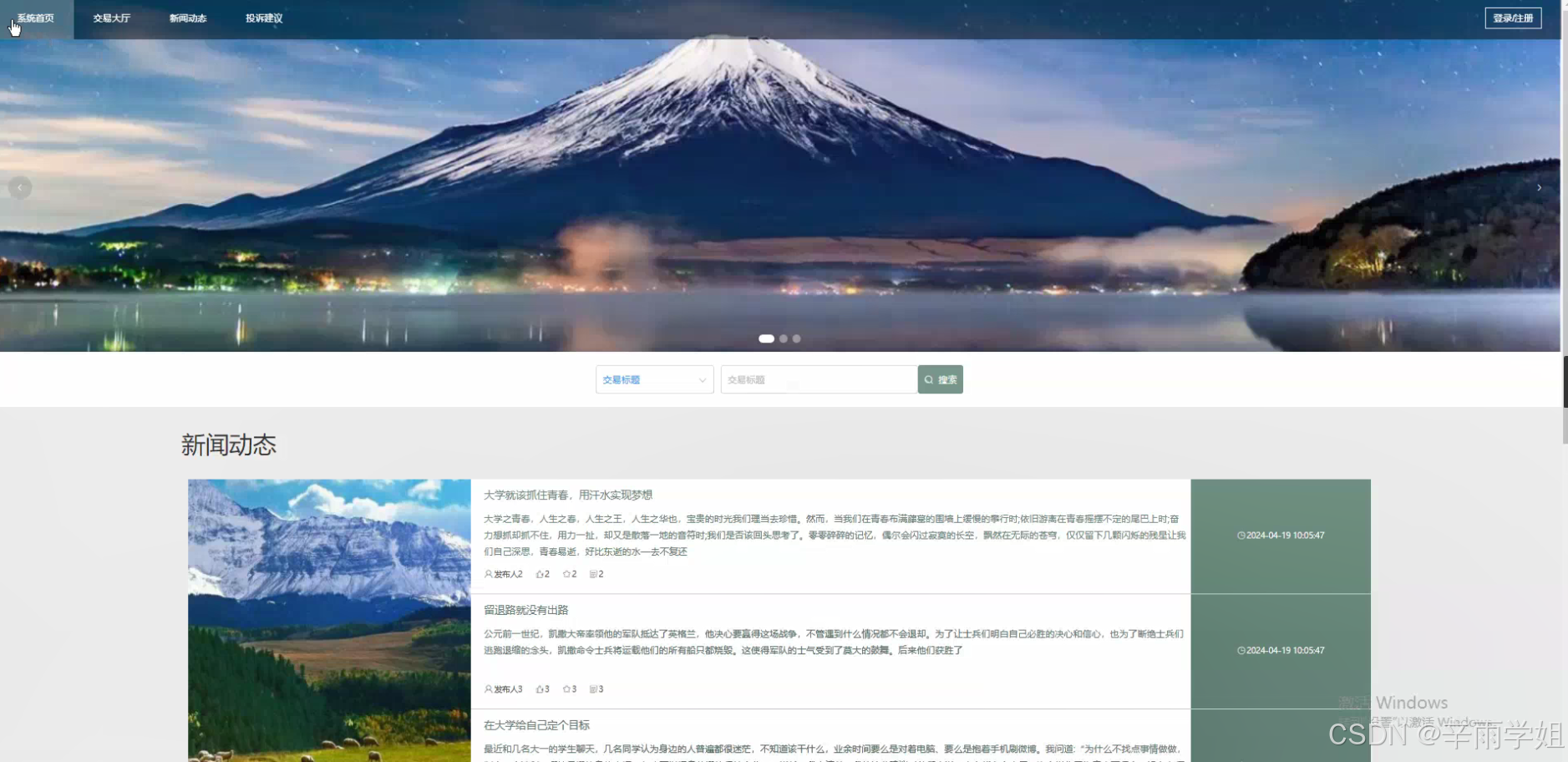Focus the 交易标题 search input field
The width and height of the screenshot is (1568, 762).
[819, 379]
